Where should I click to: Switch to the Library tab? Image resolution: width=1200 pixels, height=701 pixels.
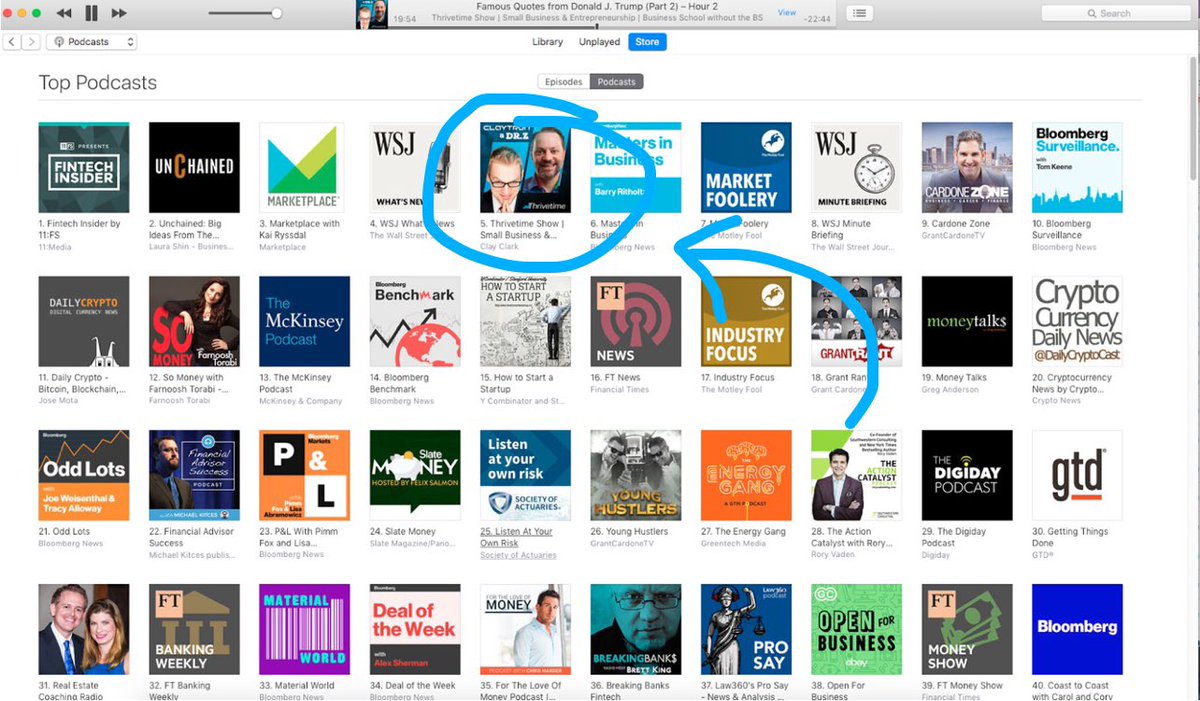tap(547, 42)
